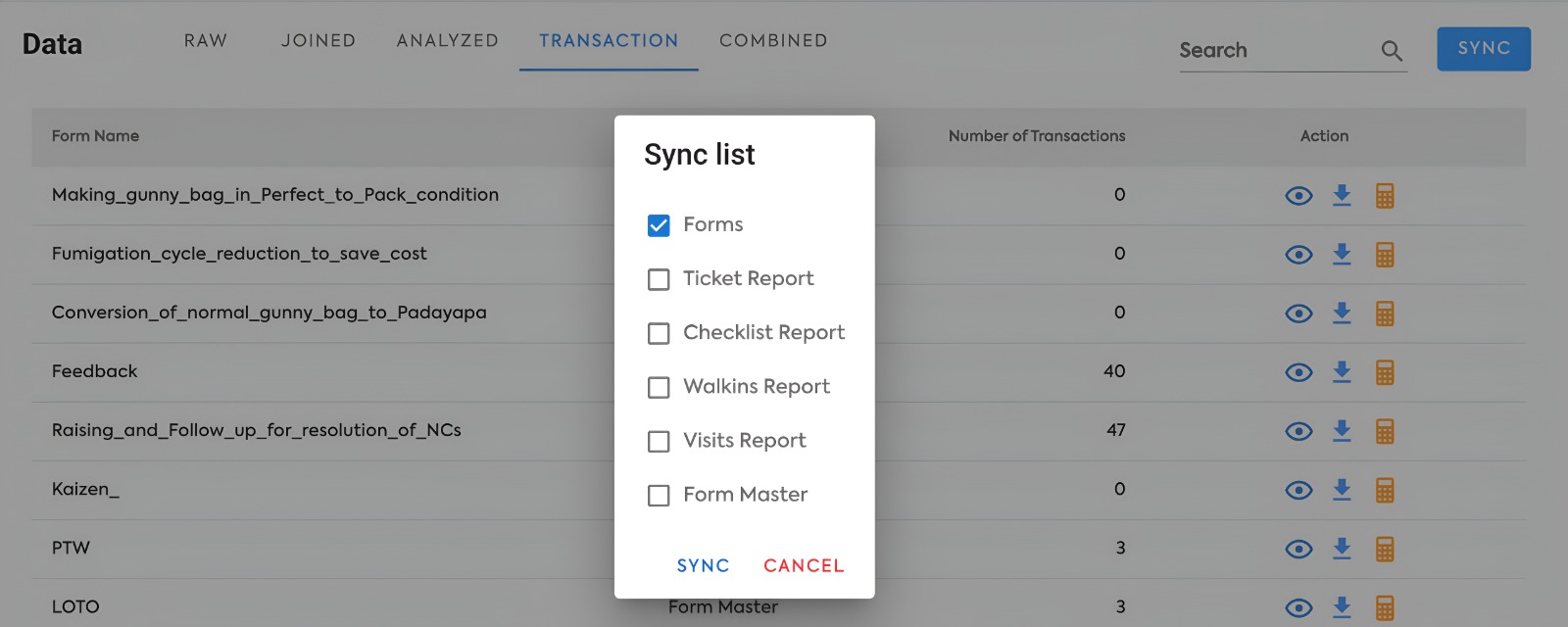Open calculator icon for Kaizen_ row
This screenshot has width=1568, height=627.
click(1385, 490)
